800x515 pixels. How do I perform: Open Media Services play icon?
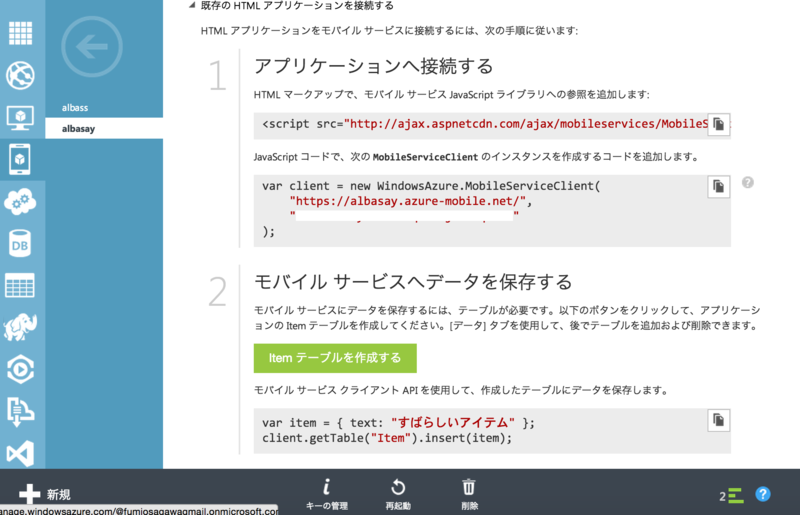[x=20, y=369]
